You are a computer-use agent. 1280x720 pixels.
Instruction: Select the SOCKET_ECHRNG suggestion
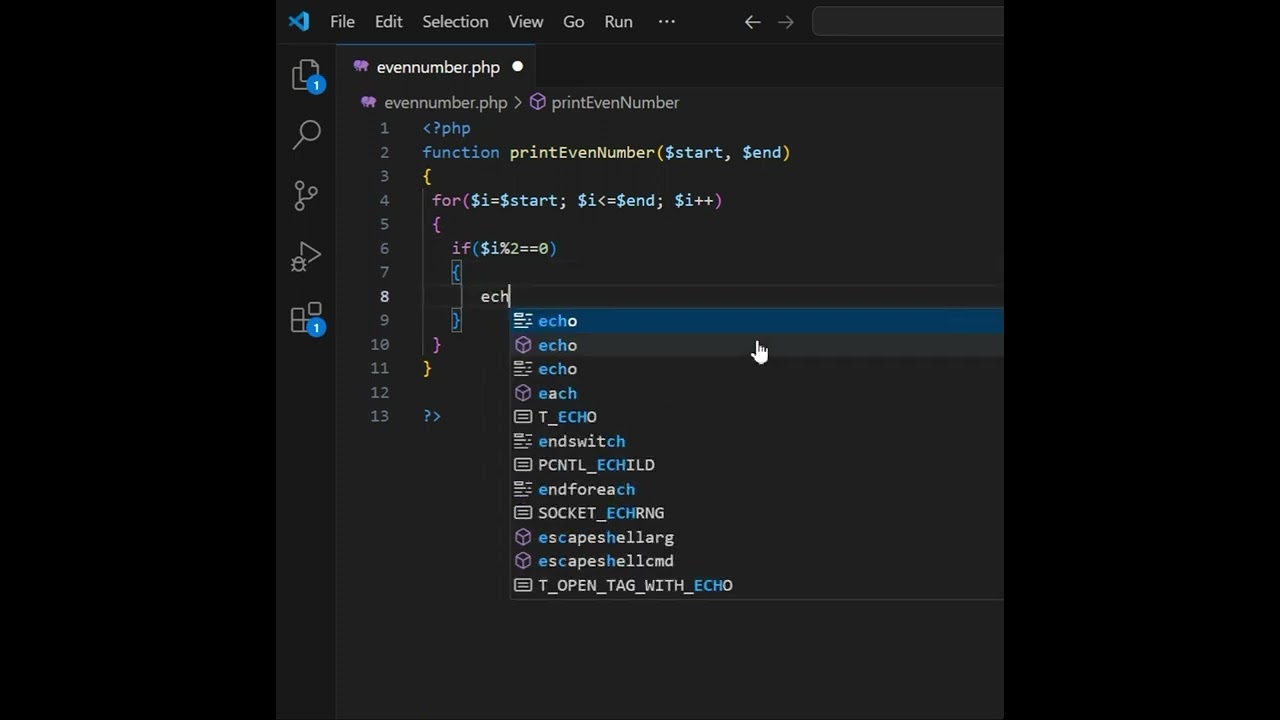point(757,513)
